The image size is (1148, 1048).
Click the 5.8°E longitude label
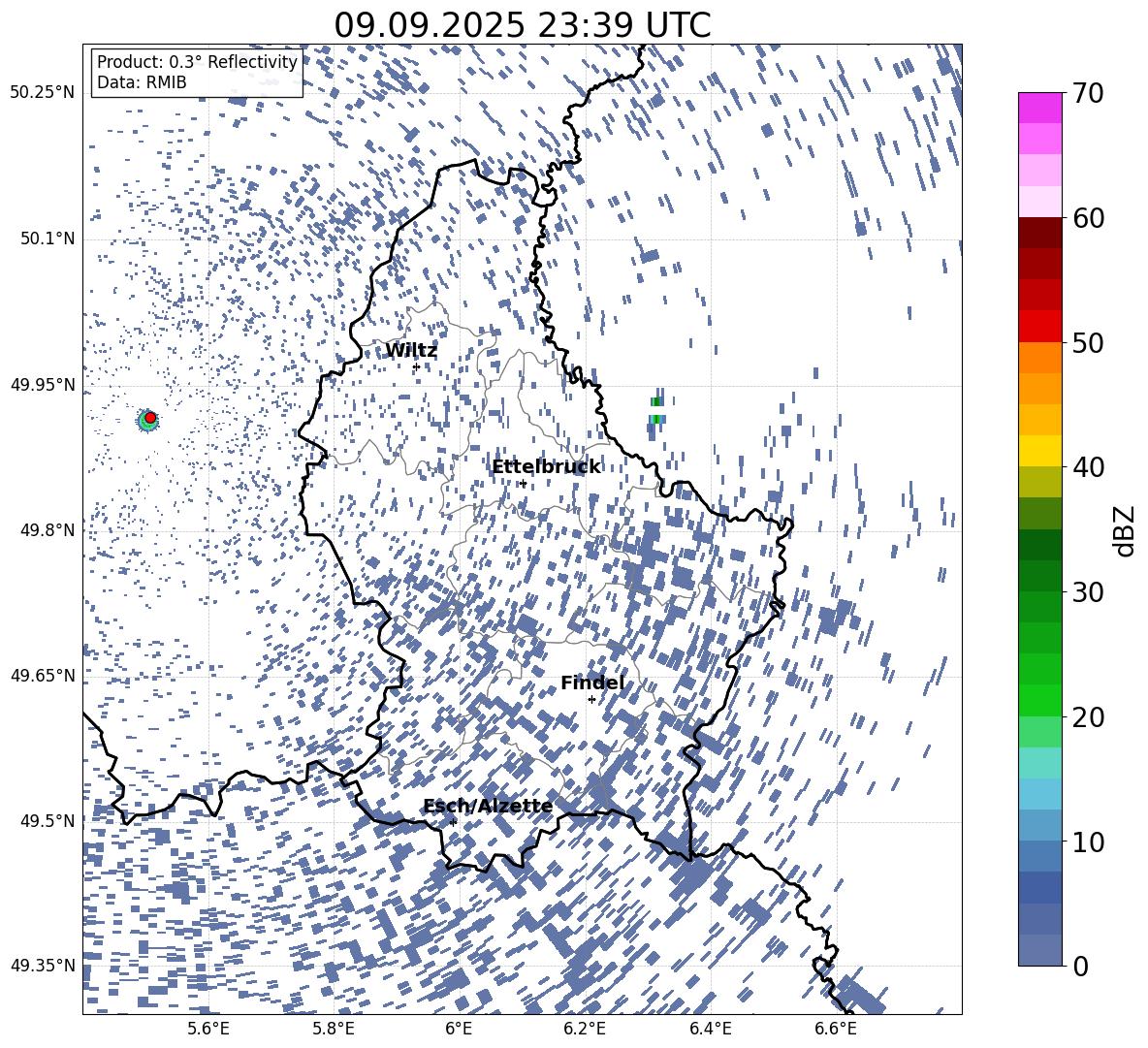click(x=334, y=1029)
